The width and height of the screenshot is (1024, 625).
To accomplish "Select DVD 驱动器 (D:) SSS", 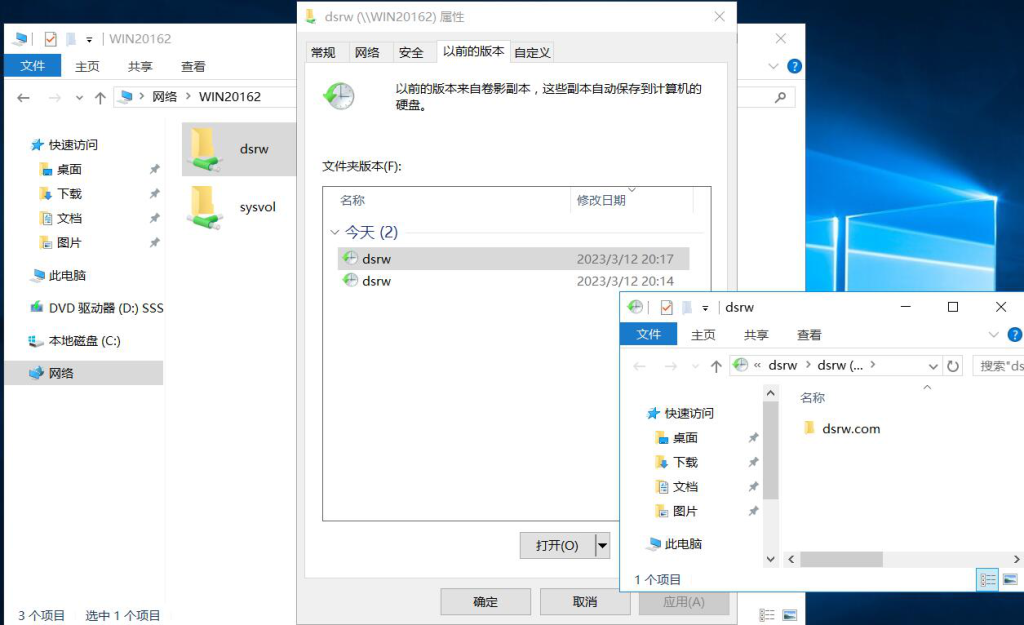I will click(97, 308).
